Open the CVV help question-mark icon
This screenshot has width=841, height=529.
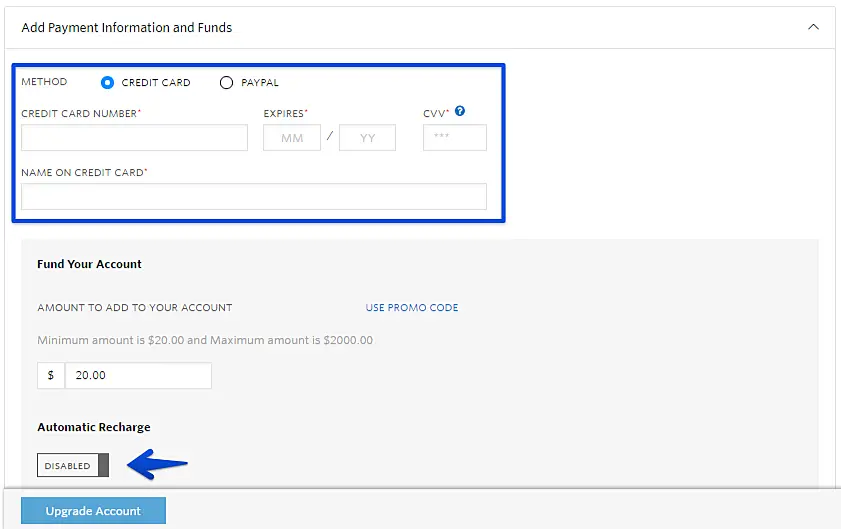(460, 111)
